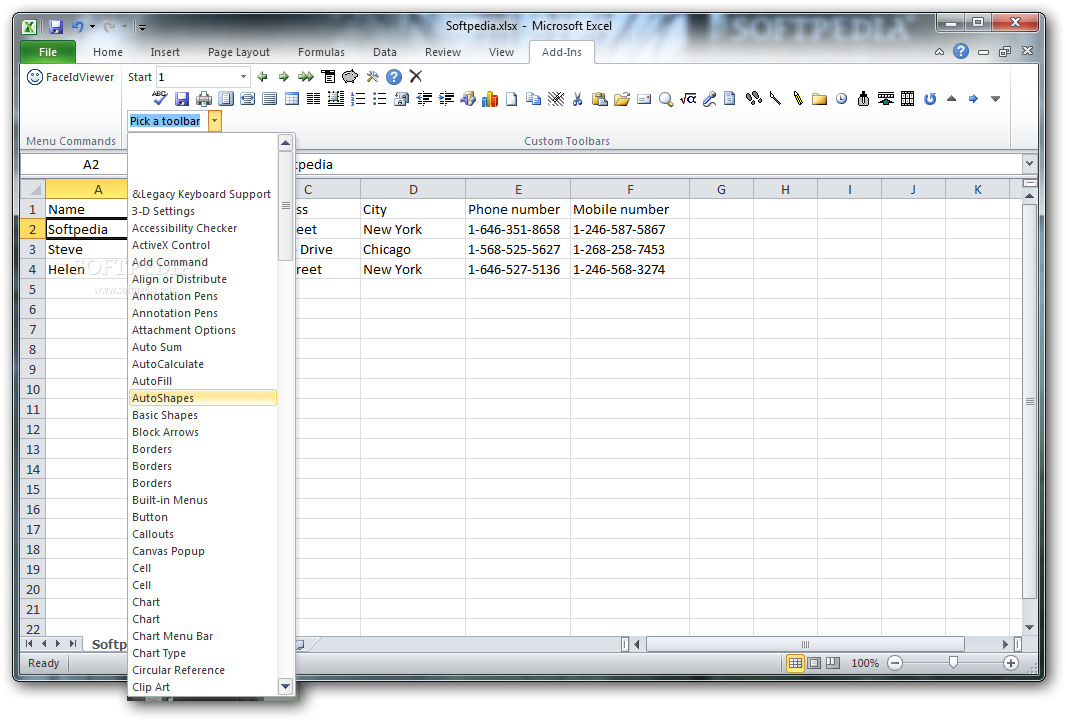
Task: Click the zoom out minus button
Action: [895, 663]
